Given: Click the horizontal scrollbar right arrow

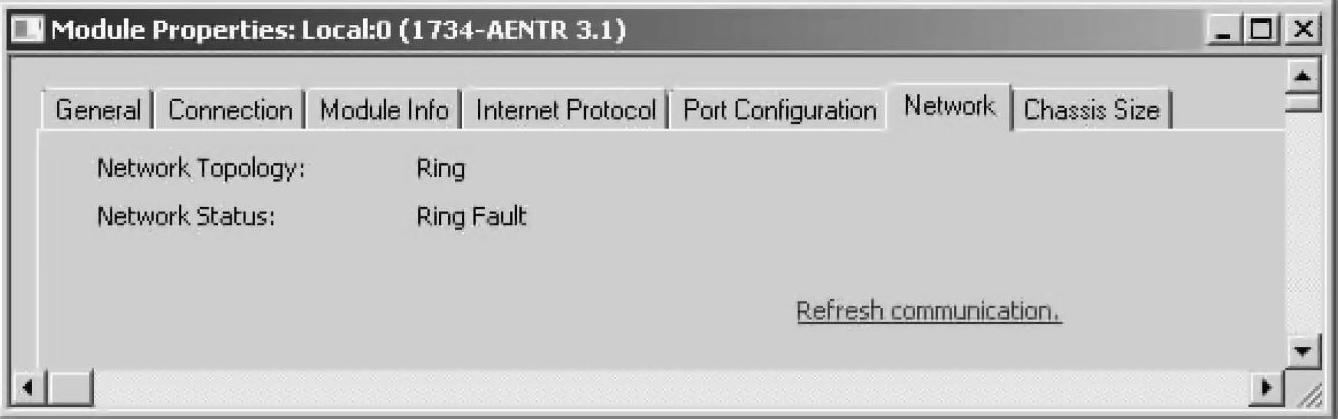Looking at the screenshot, I should [1268, 386].
